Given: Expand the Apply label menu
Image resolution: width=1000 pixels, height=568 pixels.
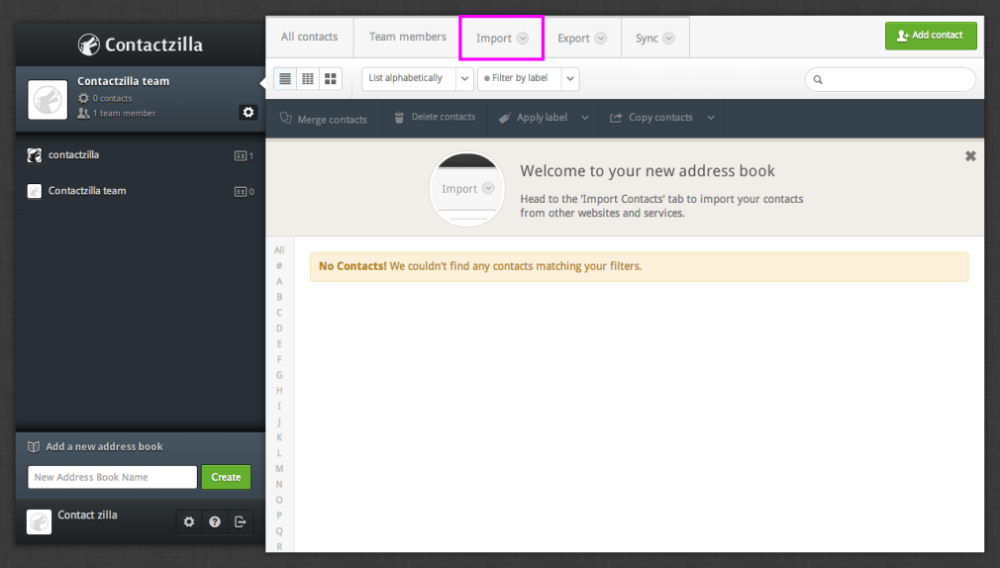Looking at the screenshot, I should [585, 118].
